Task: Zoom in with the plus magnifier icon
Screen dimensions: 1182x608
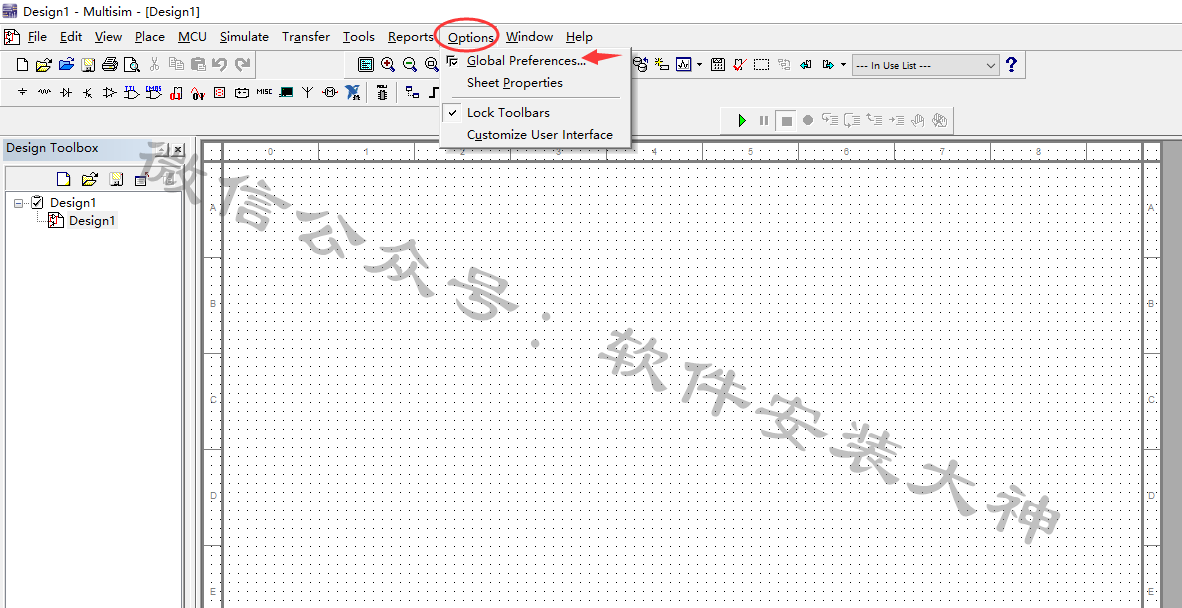Action: [x=388, y=65]
